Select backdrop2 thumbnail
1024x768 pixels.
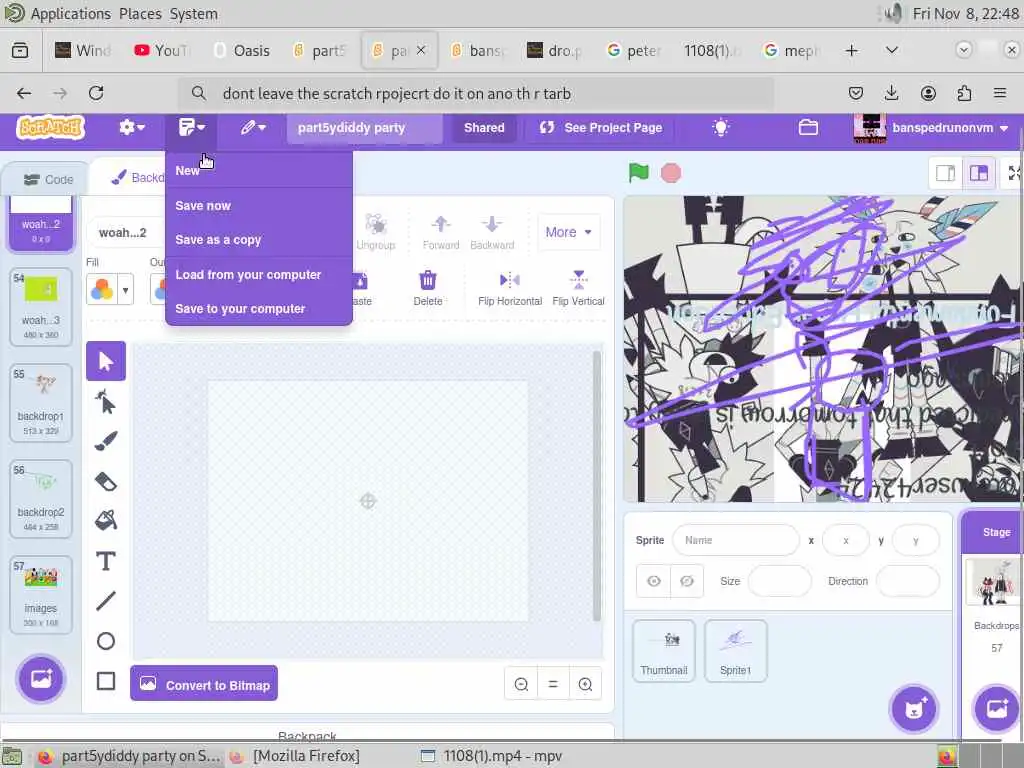[40, 498]
